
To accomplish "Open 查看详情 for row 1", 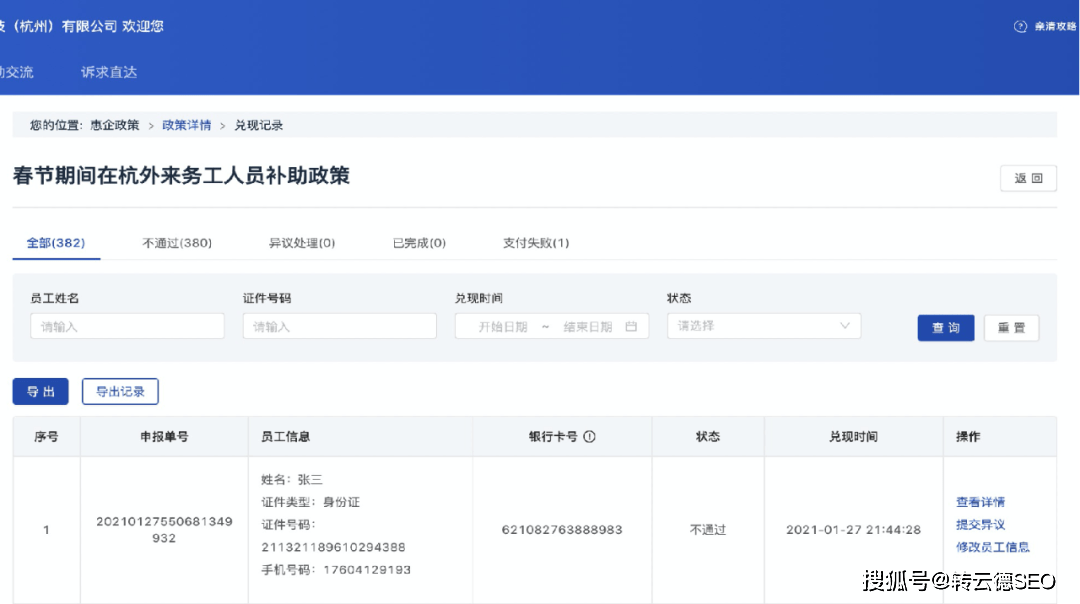I will [x=980, y=502].
